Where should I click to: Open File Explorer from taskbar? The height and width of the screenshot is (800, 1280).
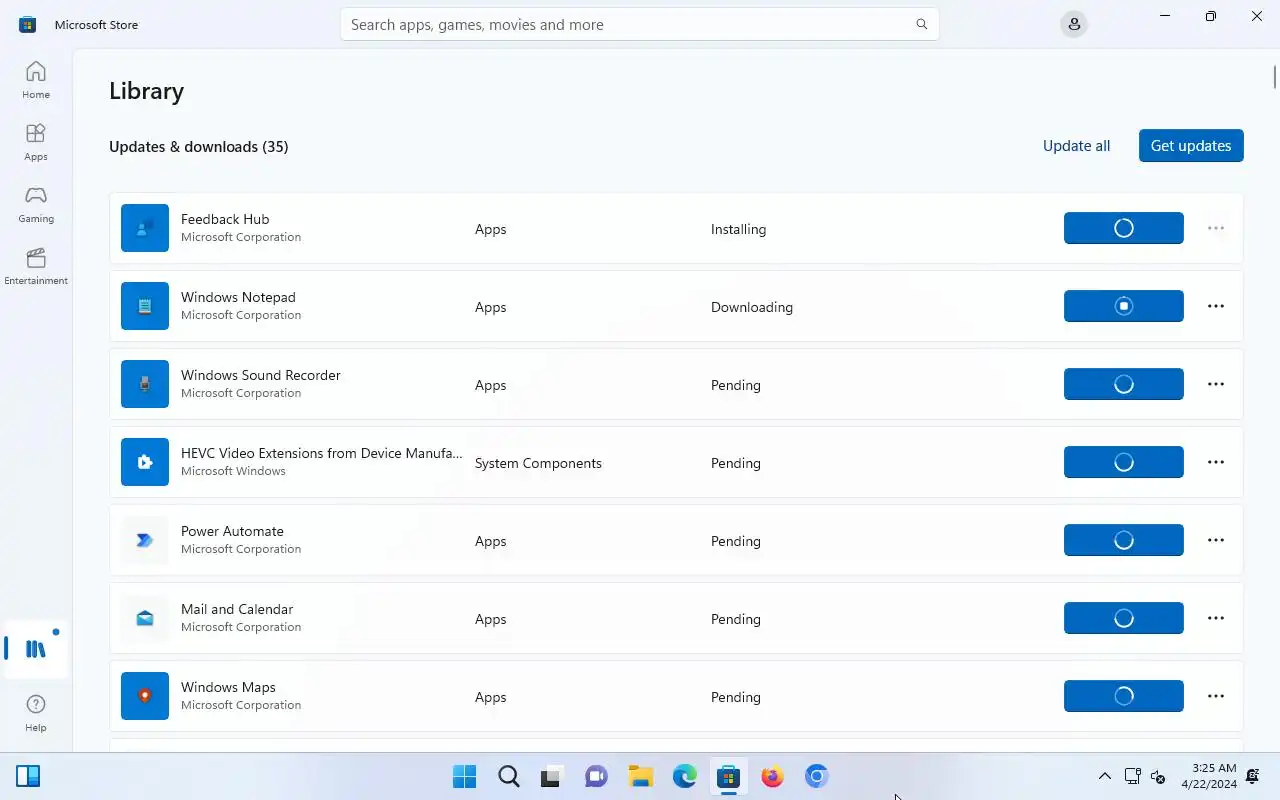click(x=640, y=776)
